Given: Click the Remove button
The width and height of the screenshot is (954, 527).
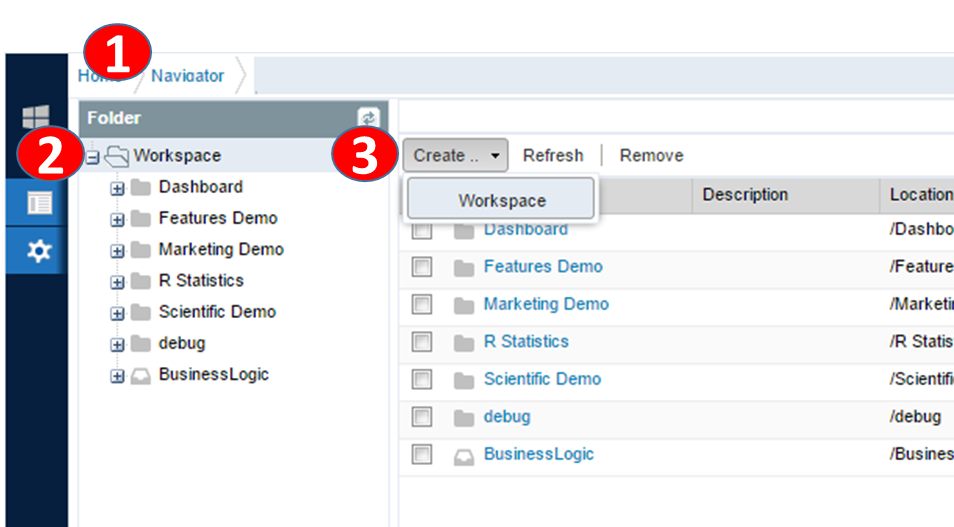Looking at the screenshot, I should (651, 156).
